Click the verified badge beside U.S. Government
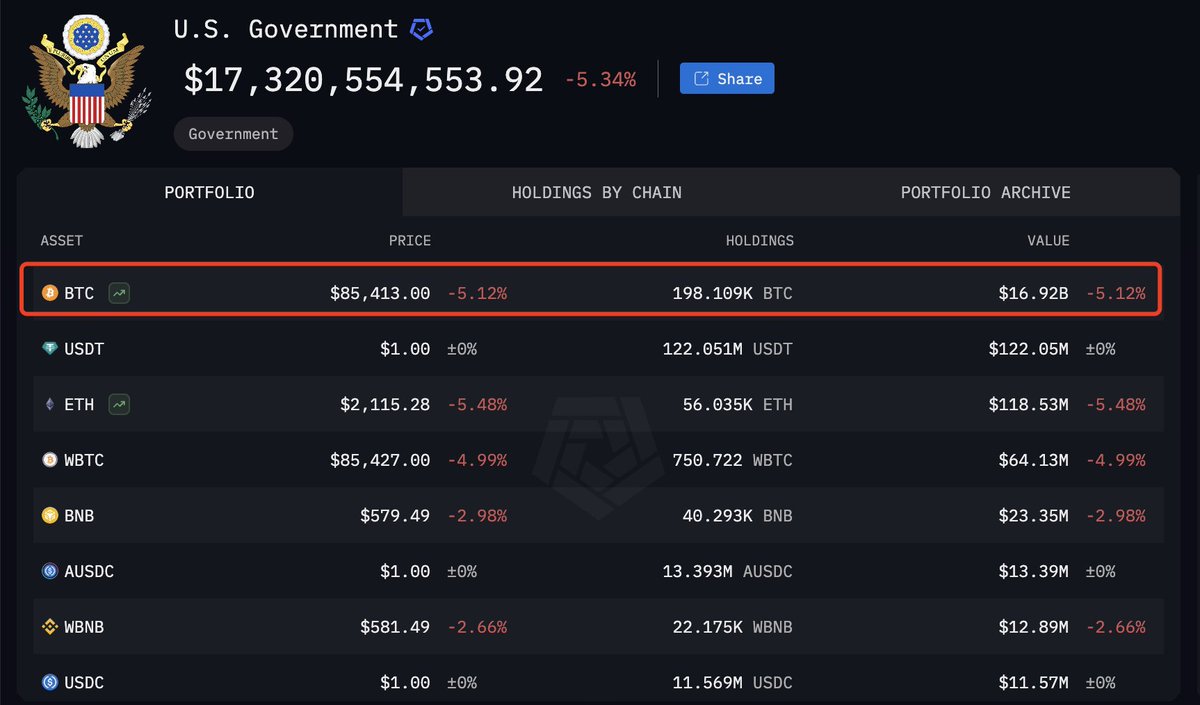This screenshot has width=1200, height=705. [421, 30]
